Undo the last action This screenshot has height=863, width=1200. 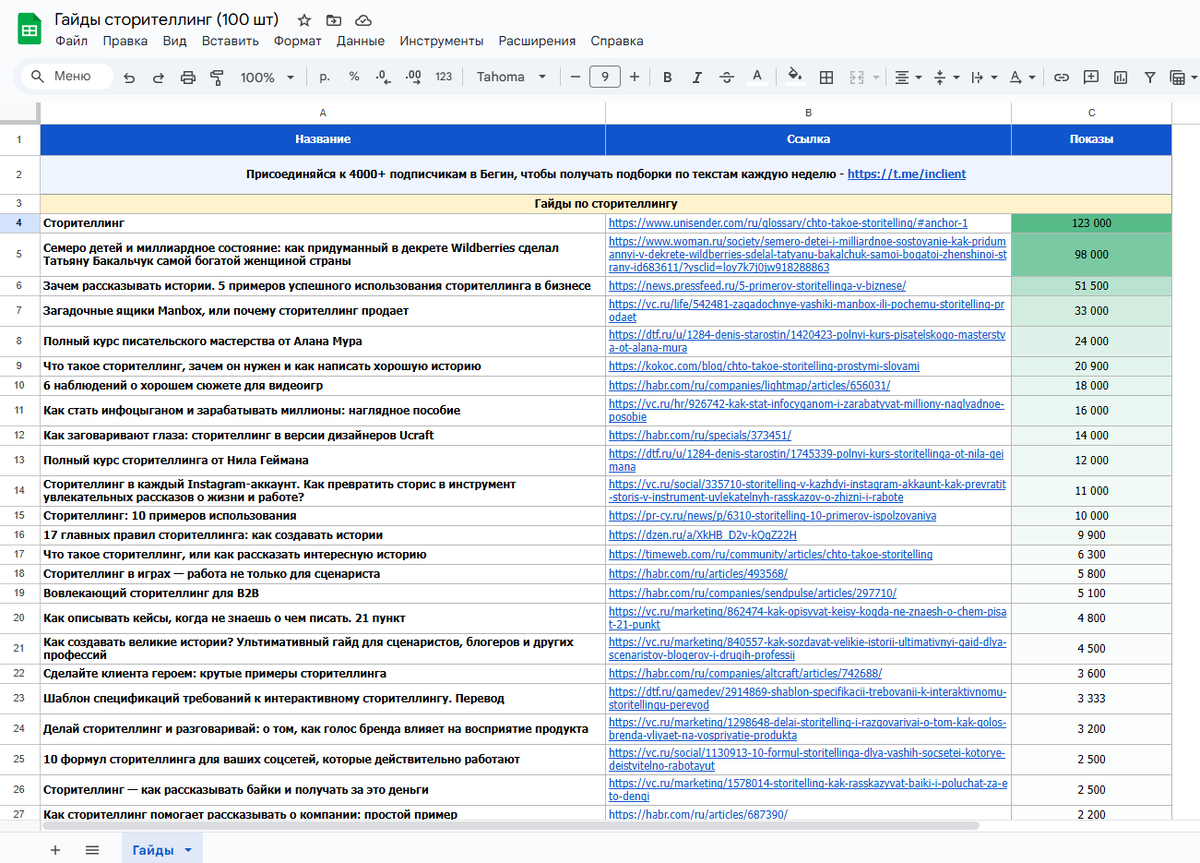130,77
